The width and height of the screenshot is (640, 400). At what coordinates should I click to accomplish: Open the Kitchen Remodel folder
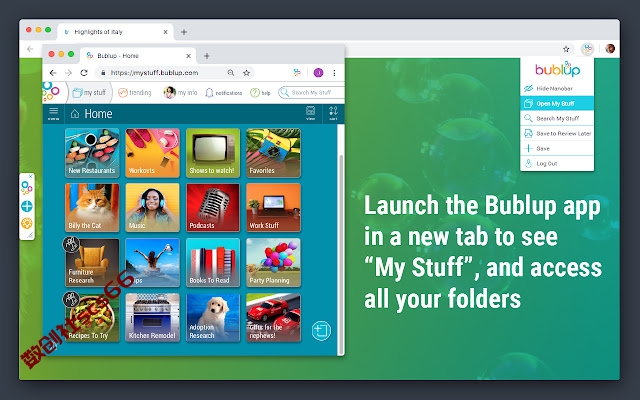tap(153, 318)
